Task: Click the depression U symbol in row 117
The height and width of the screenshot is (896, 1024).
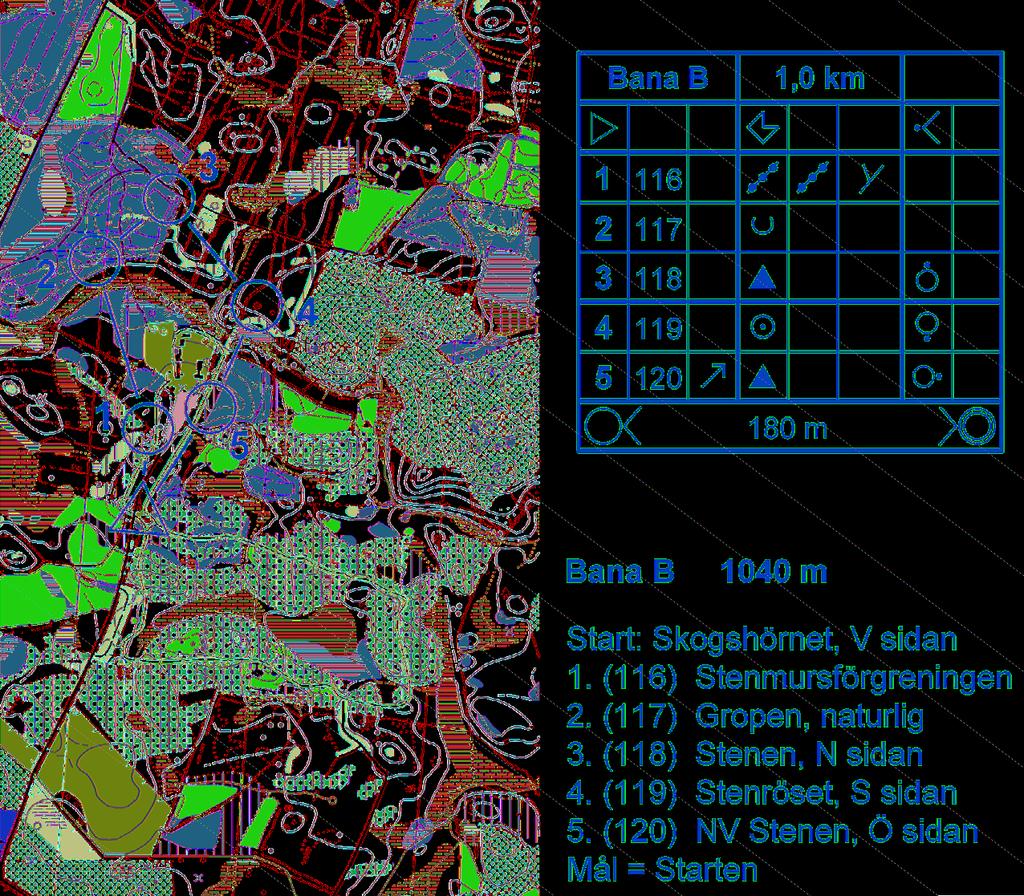Action: point(763,226)
